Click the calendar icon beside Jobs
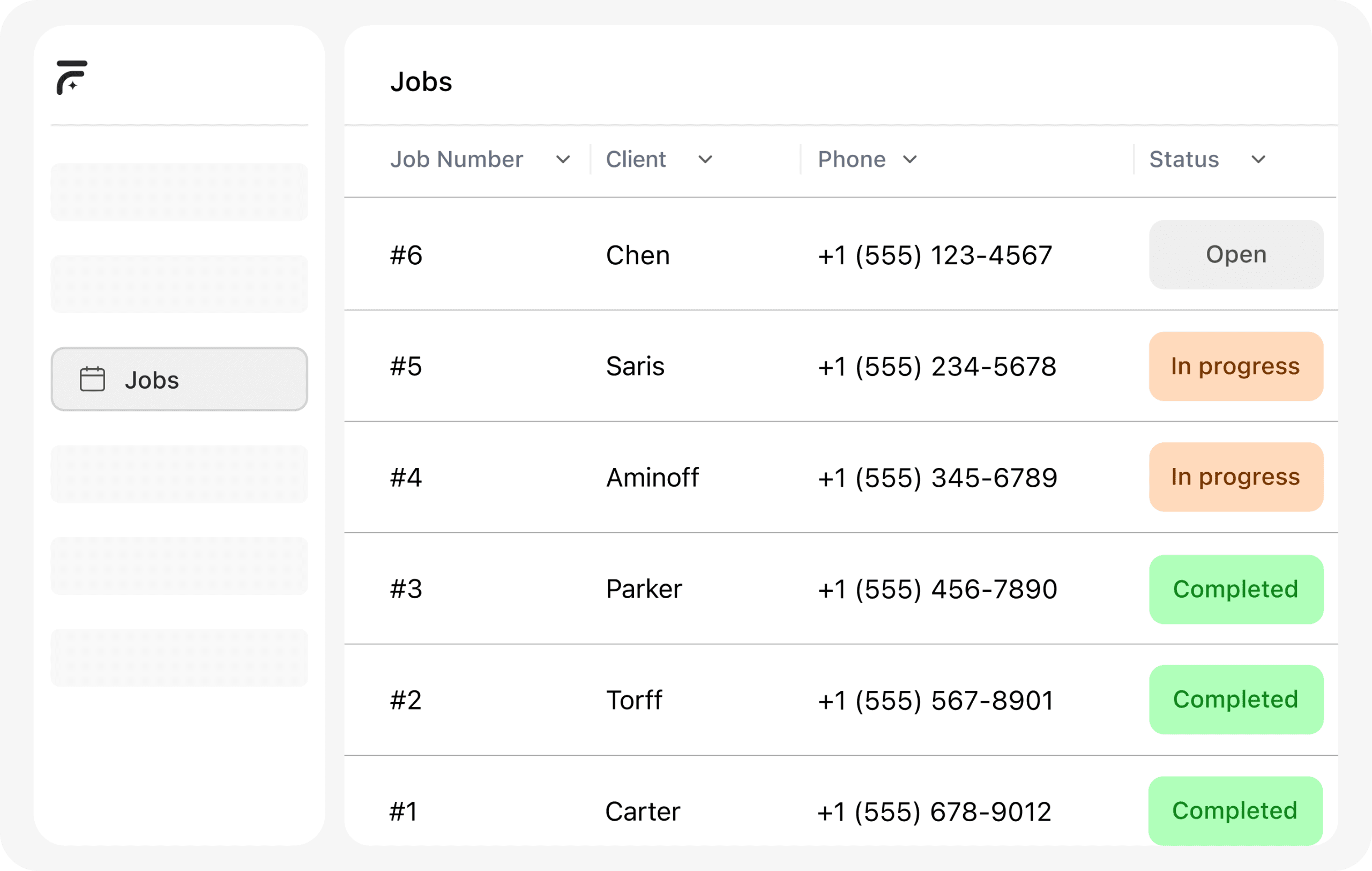1372x871 pixels. 92,379
